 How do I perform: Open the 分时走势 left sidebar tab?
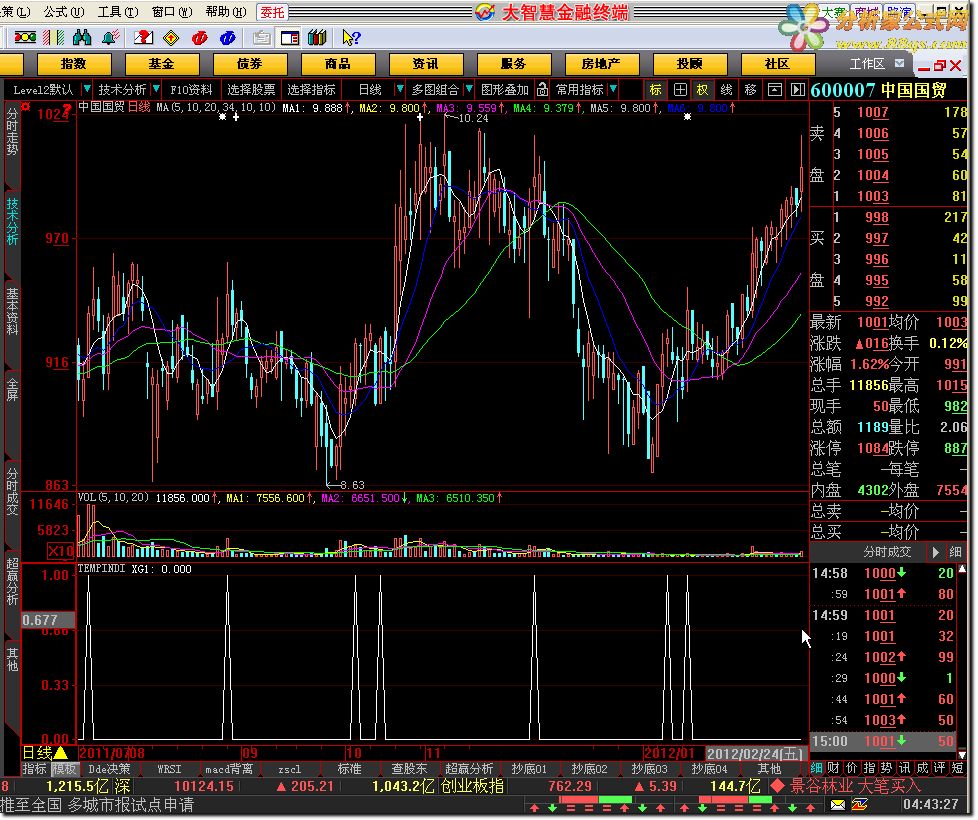pyautogui.click(x=12, y=131)
